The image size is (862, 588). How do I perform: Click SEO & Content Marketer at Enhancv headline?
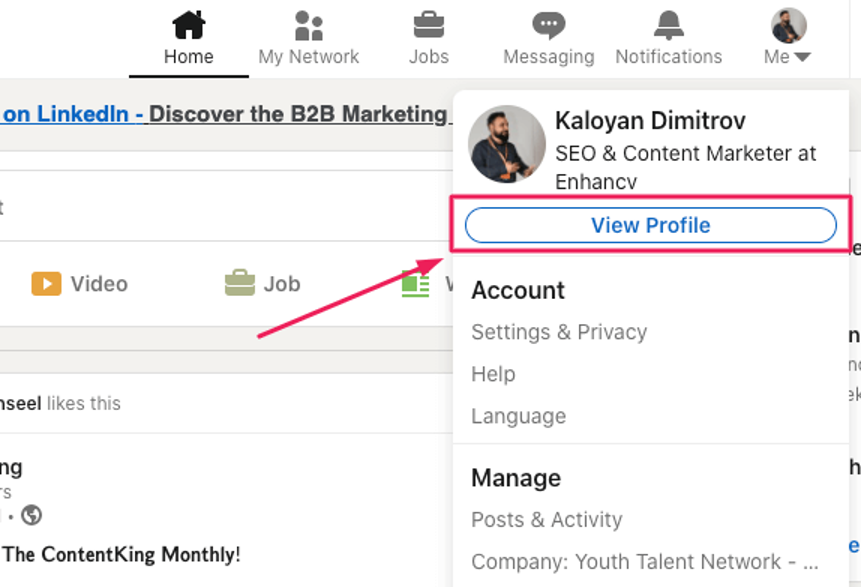686,167
